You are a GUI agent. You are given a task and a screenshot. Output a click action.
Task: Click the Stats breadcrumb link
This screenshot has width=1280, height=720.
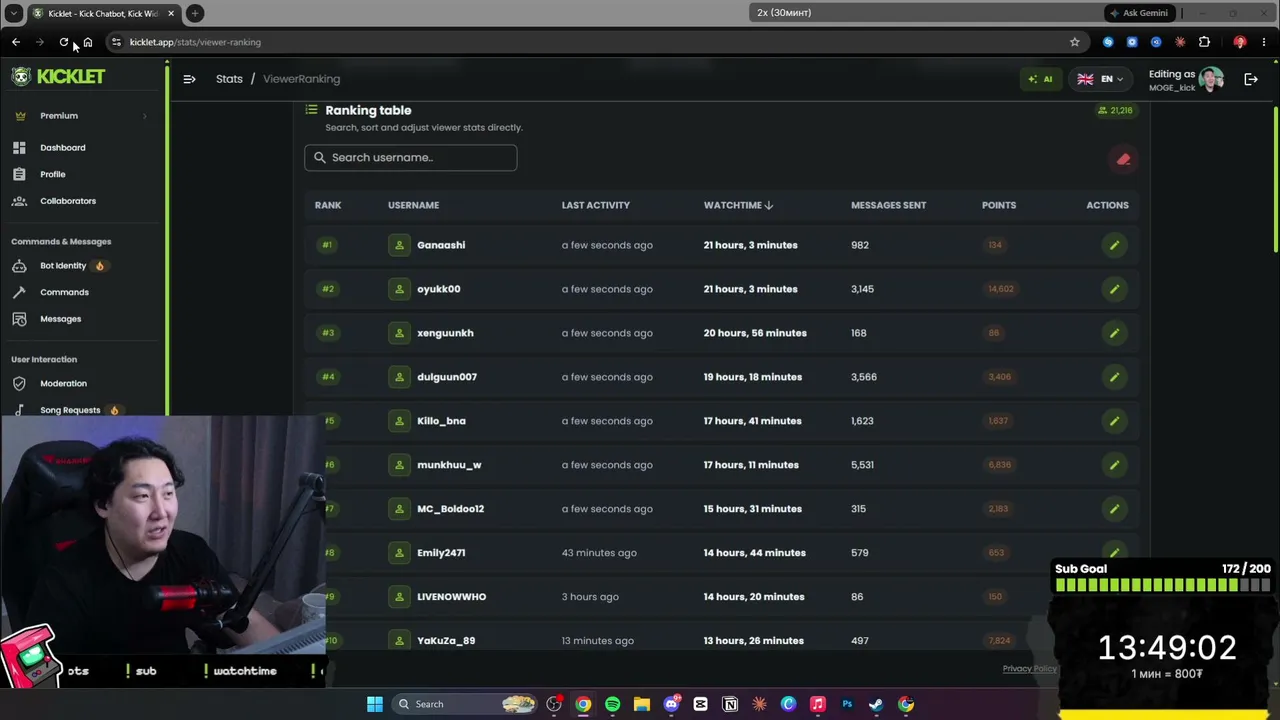(229, 79)
